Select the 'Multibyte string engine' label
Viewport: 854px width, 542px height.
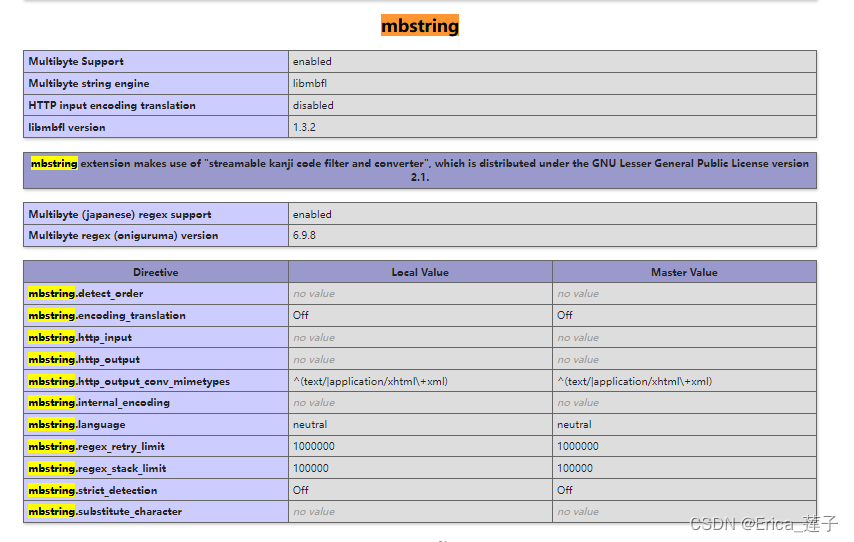pos(89,83)
